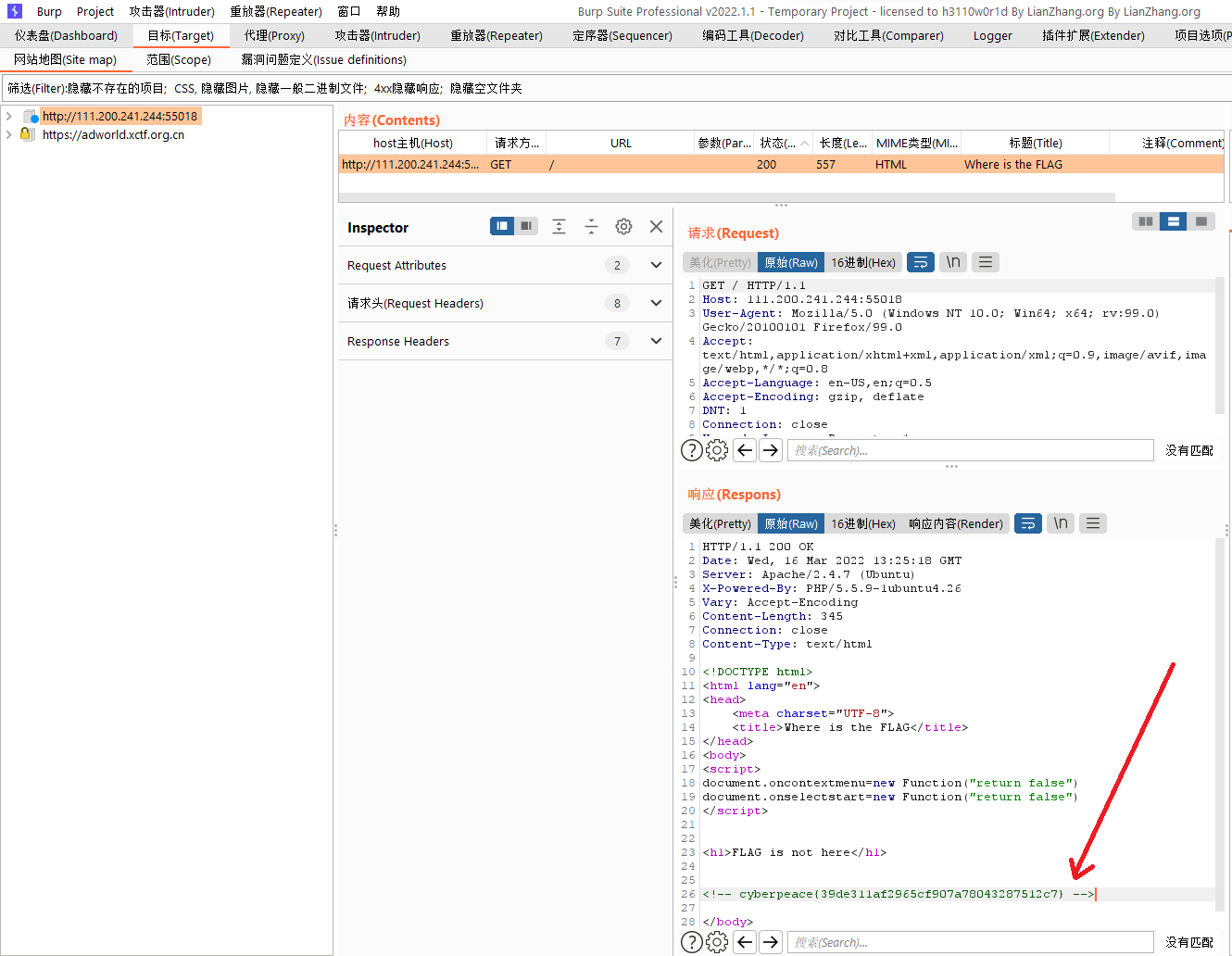
Task: Go to previous response search match
Action: click(x=745, y=942)
